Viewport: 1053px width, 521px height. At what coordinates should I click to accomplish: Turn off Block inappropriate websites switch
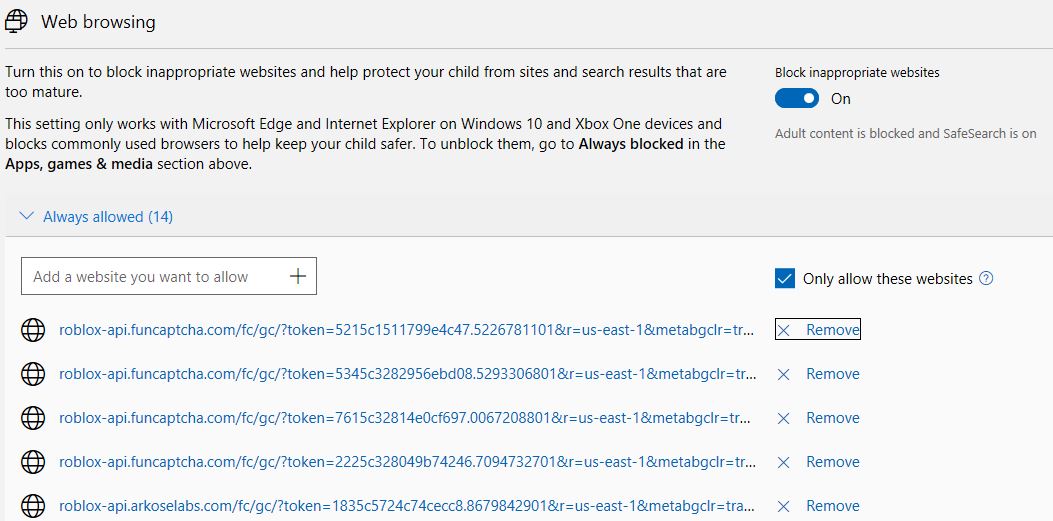tap(797, 99)
